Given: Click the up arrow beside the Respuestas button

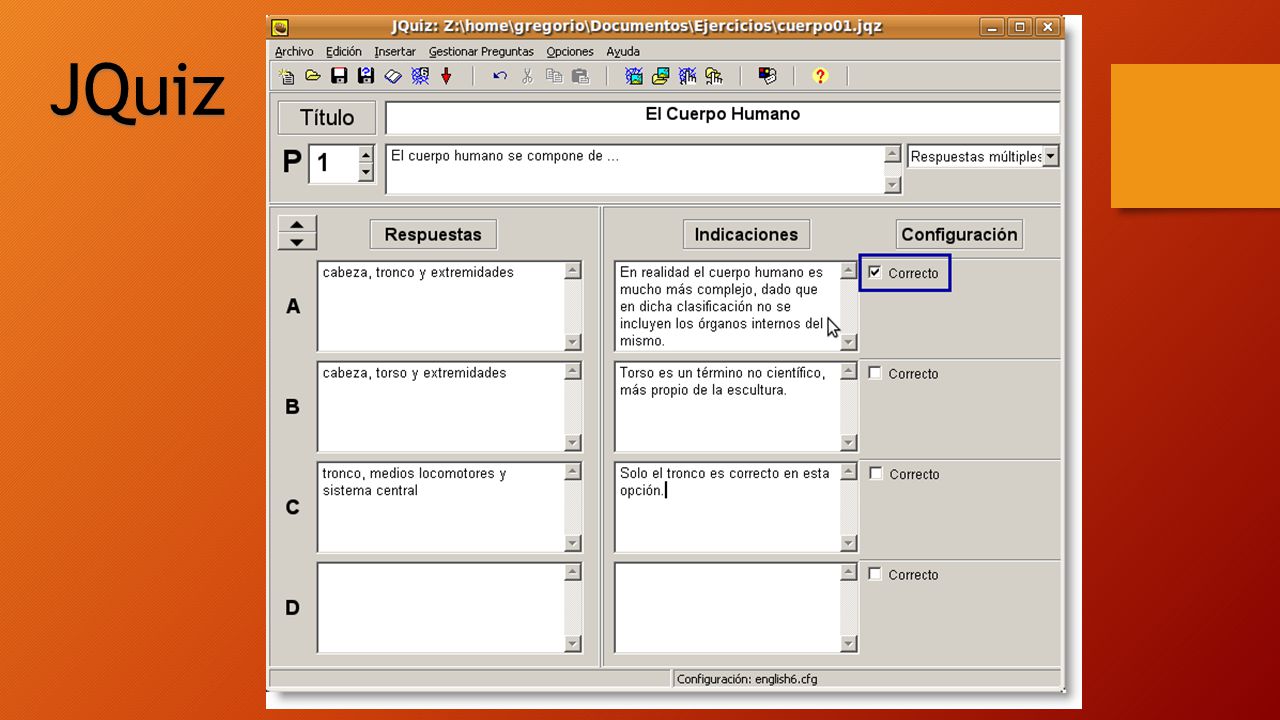Looking at the screenshot, I should pos(297,224).
